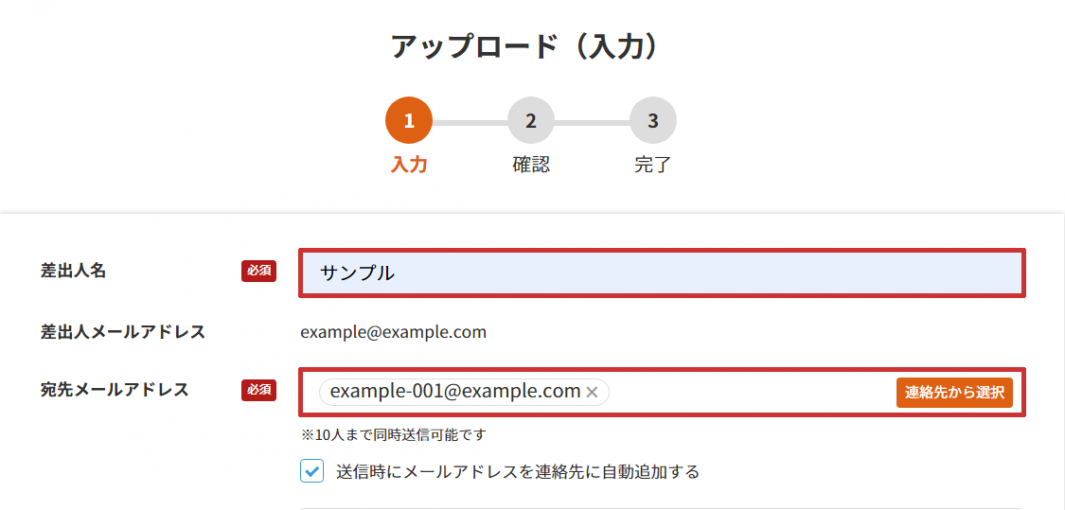Click the アップロード（入力） page heading

[527, 46]
